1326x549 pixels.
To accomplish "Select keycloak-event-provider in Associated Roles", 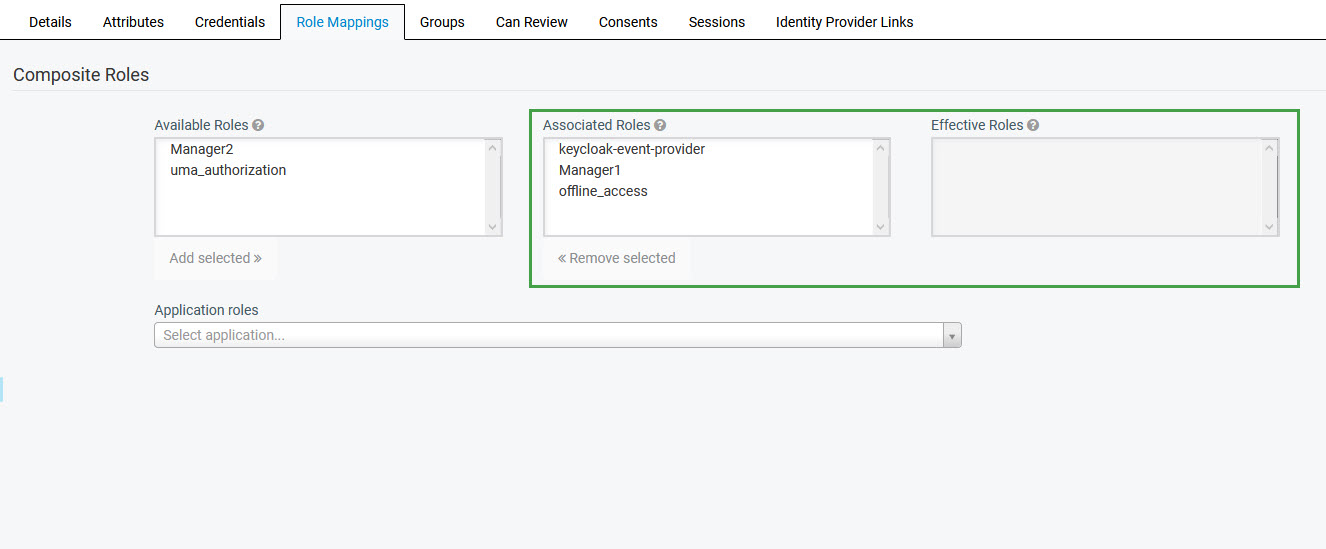I will [x=631, y=149].
